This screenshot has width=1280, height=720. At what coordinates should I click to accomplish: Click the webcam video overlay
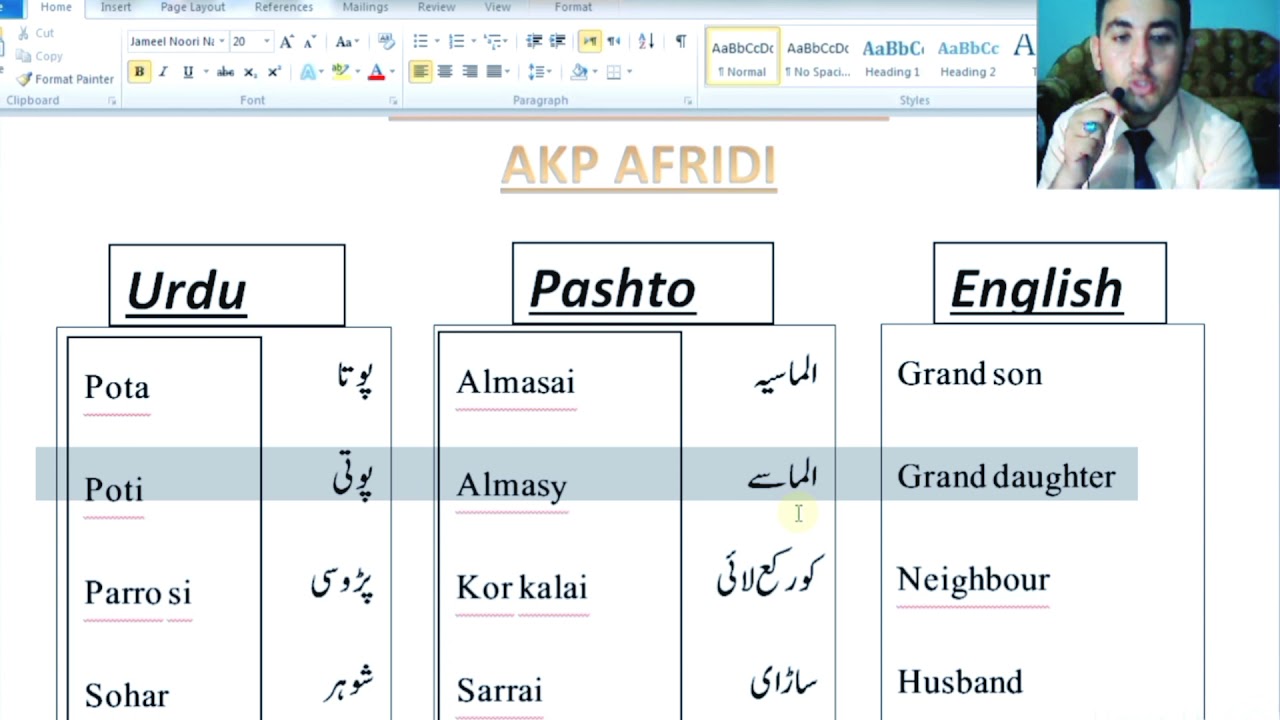pyautogui.click(x=1158, y=94)
